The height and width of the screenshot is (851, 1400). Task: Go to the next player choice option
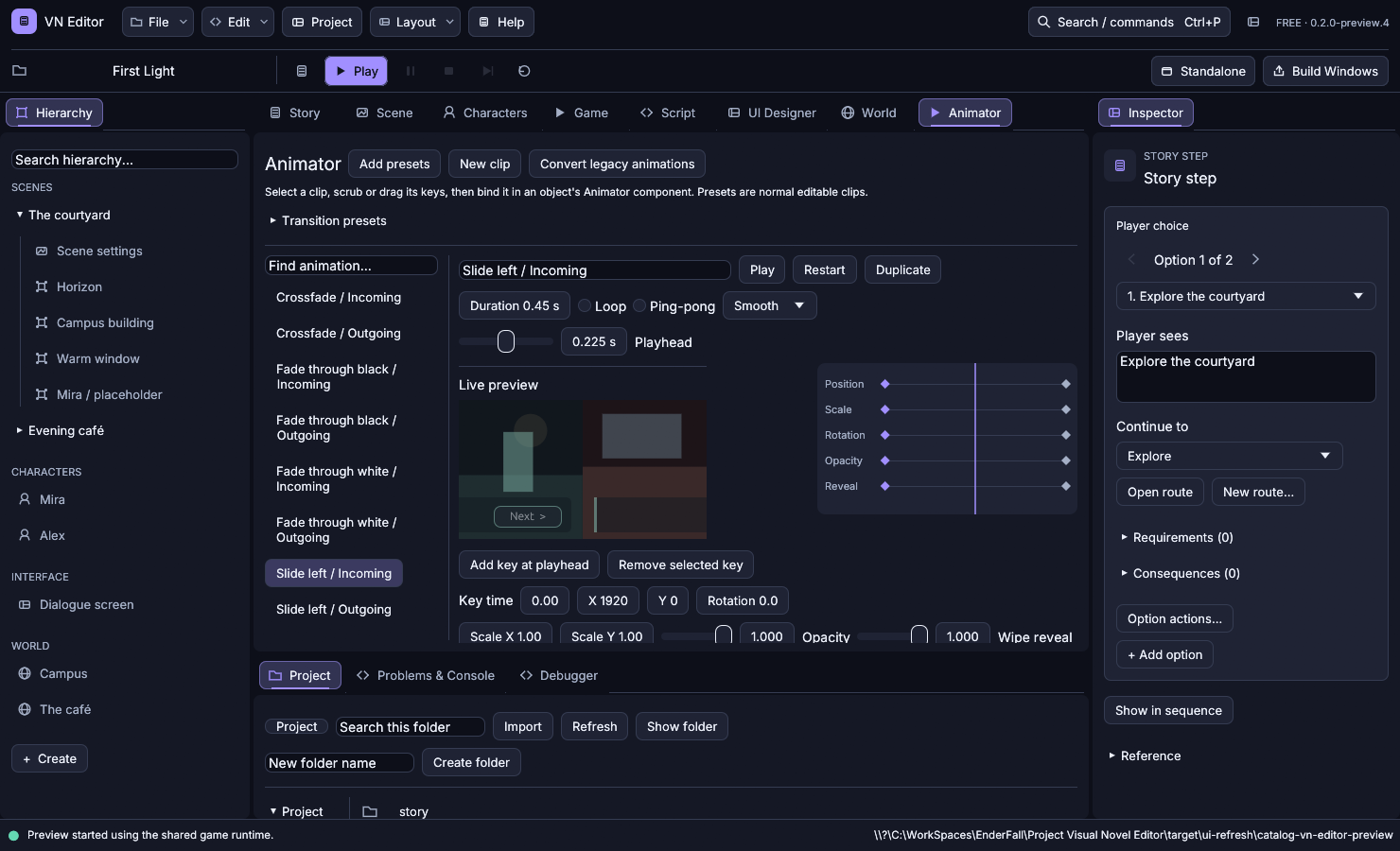pyautogui.click(x=1255, y=259)
